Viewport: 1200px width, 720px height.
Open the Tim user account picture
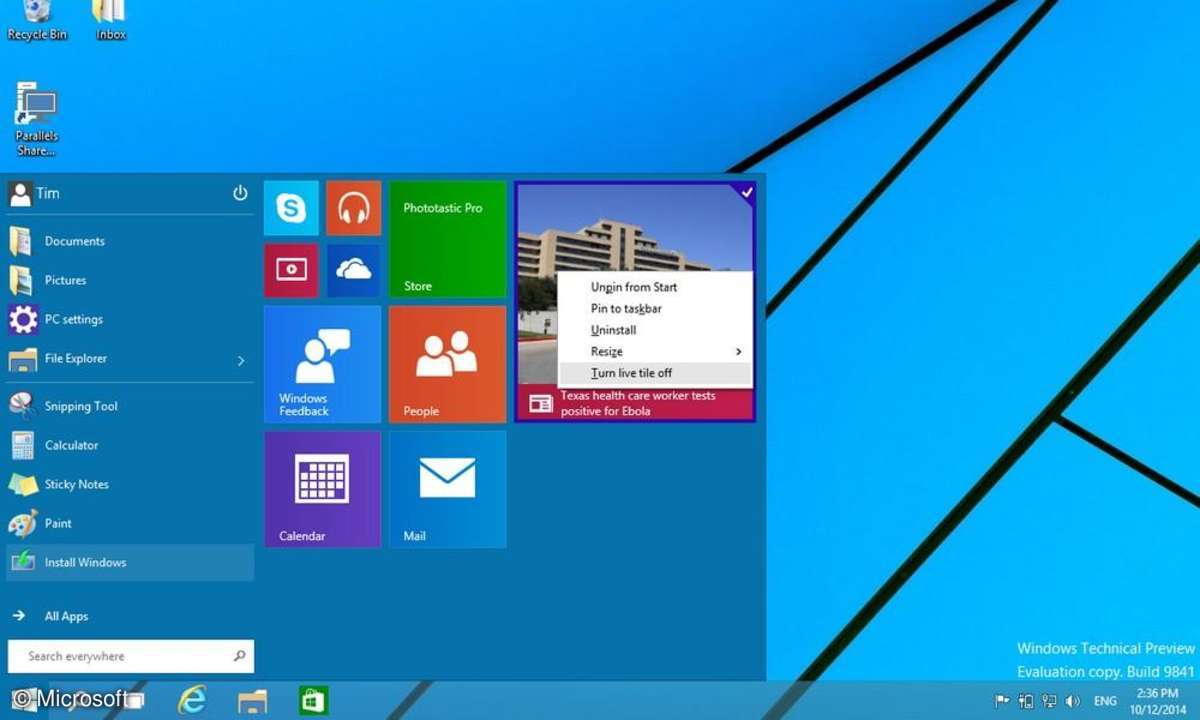[x=20, y=194]
